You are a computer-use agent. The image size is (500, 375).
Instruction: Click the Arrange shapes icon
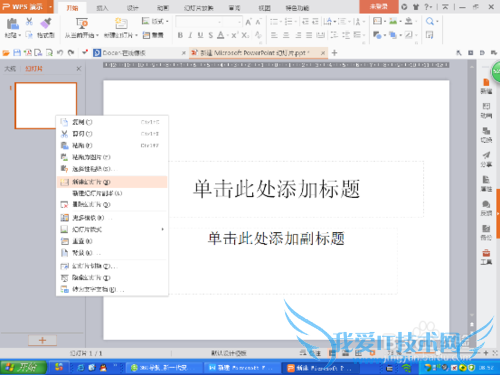(x=393, y=35)
